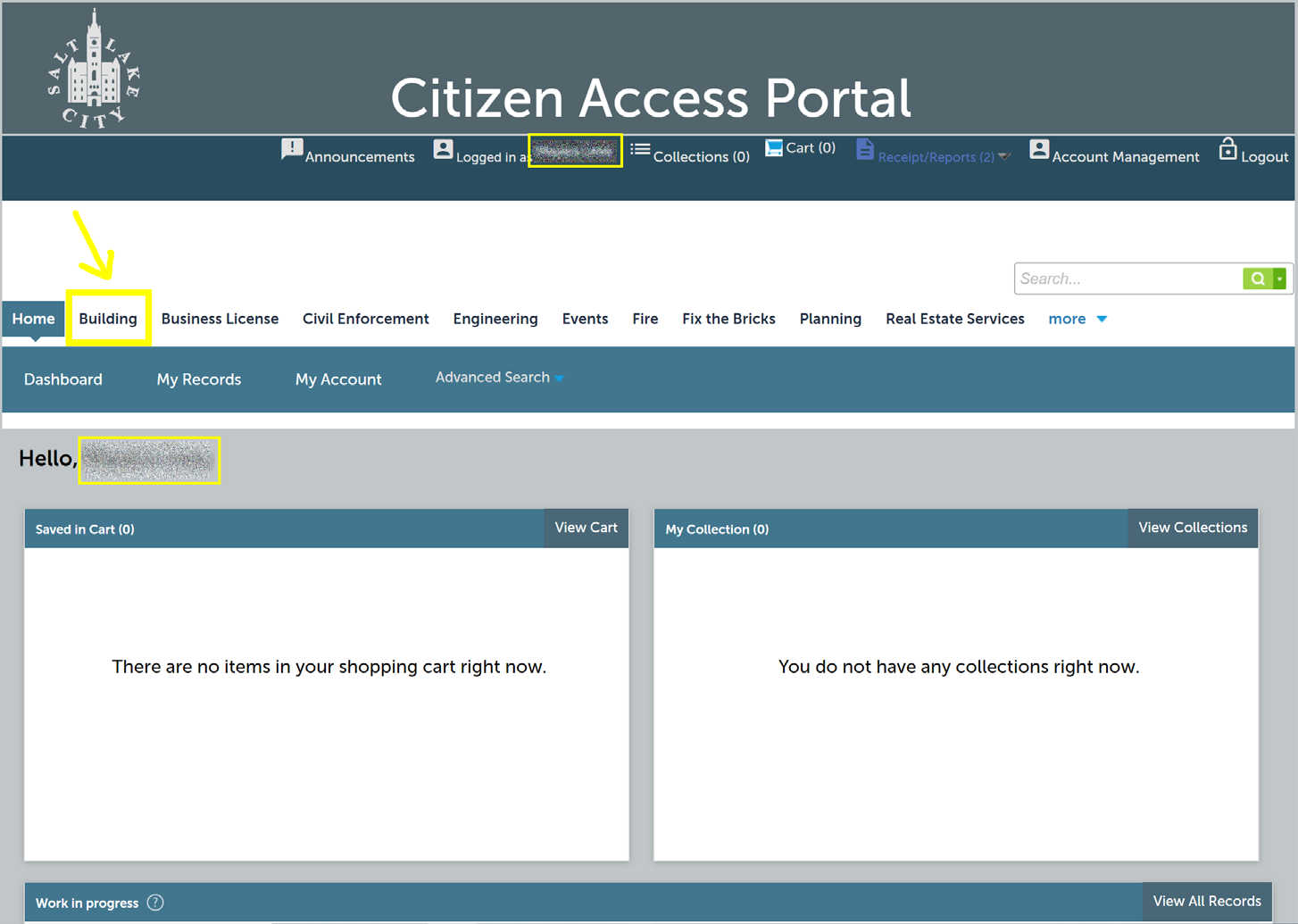Image resolution: width=1298 pixels, height=924 pixels.
Task: Open the Dashboard link
Action: (x=63, y=379)
